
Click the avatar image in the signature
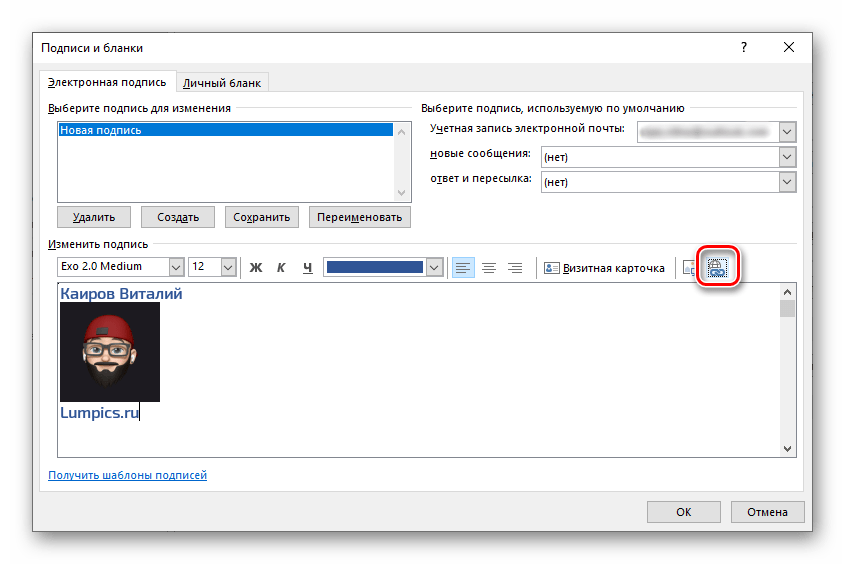[x=110, y=352]
